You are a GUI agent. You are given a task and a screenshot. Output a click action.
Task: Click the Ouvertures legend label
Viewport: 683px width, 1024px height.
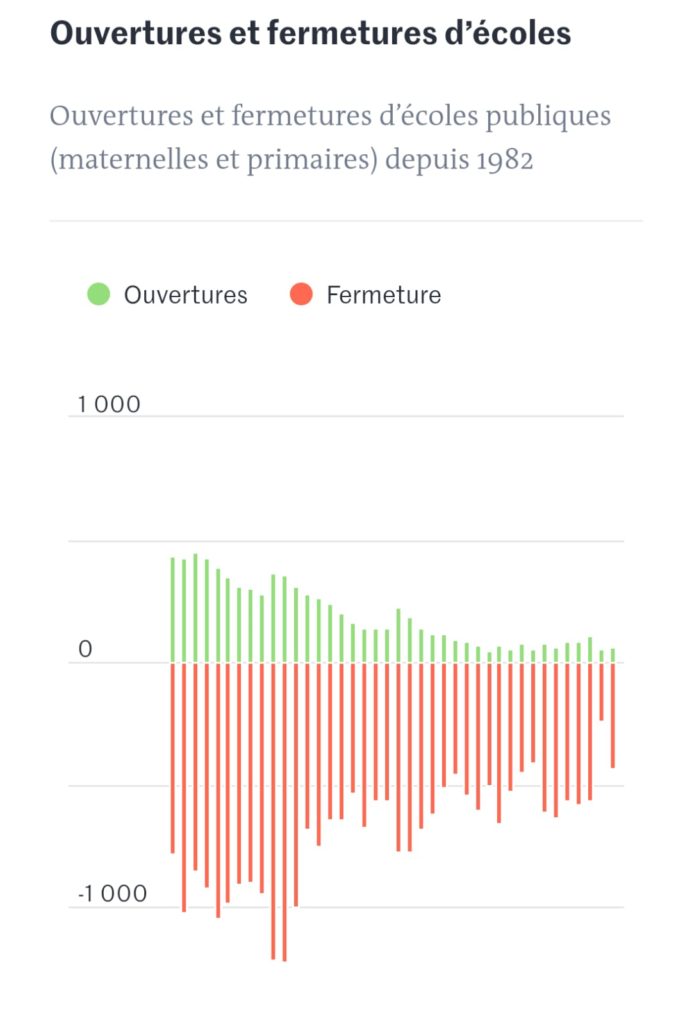pos(185,295)
